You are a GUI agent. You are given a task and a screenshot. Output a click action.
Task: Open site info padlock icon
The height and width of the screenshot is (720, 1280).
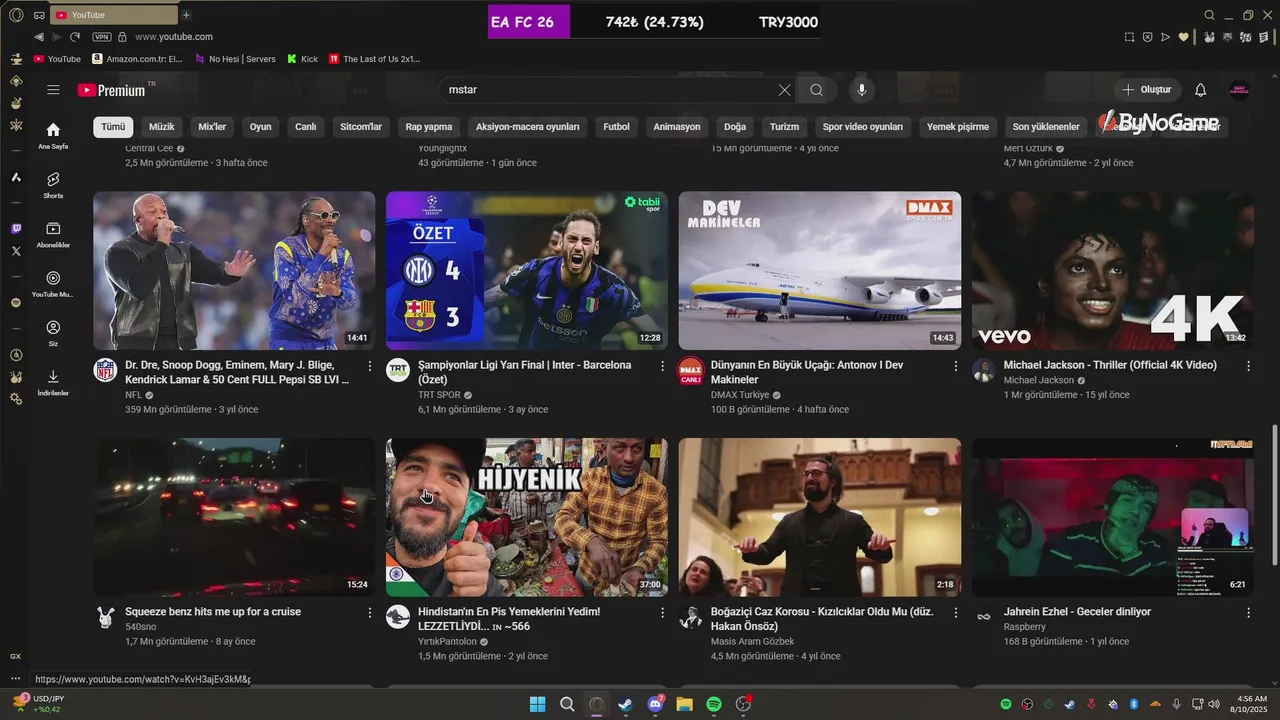click(122, 37)
